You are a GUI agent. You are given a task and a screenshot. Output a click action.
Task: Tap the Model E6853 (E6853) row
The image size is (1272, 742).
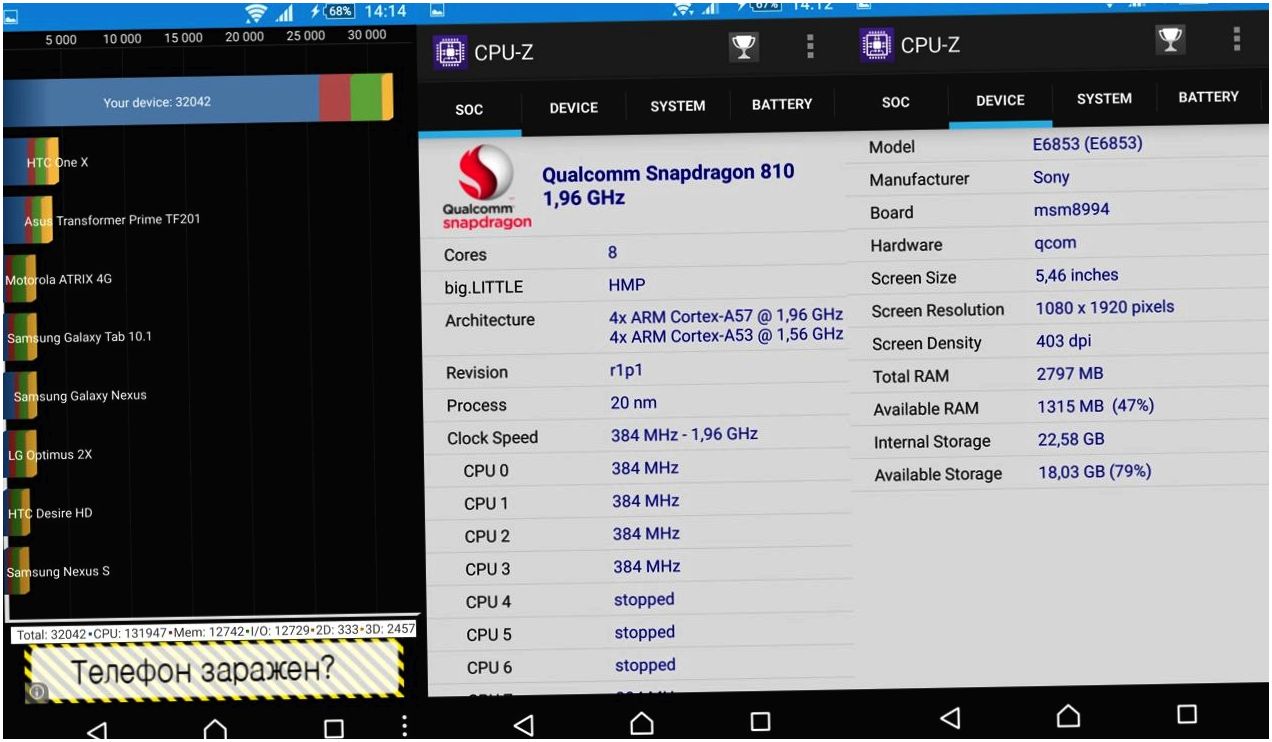(1062, 145)
